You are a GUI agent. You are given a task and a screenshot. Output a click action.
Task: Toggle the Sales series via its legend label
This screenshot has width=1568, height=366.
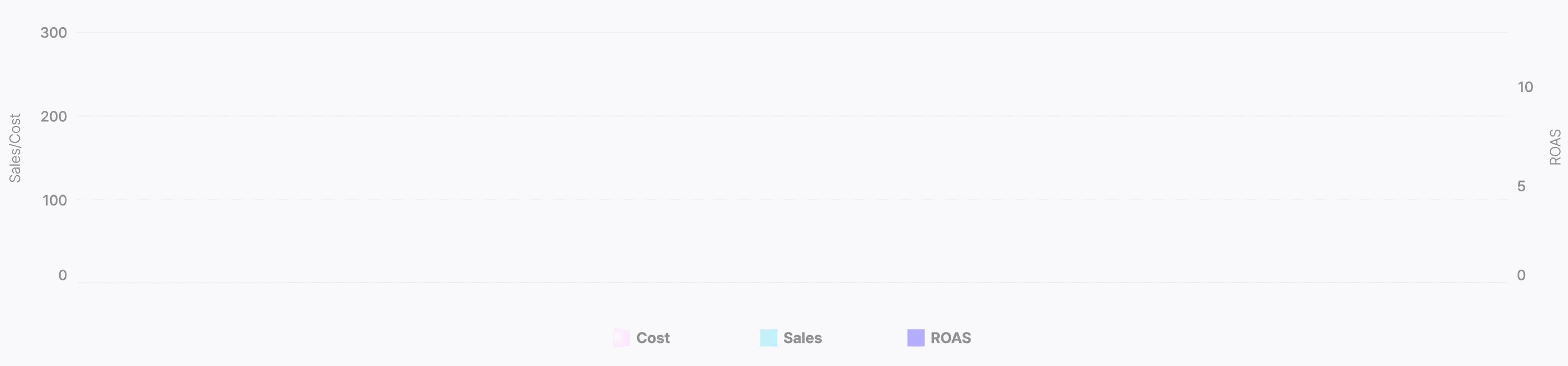803,338
